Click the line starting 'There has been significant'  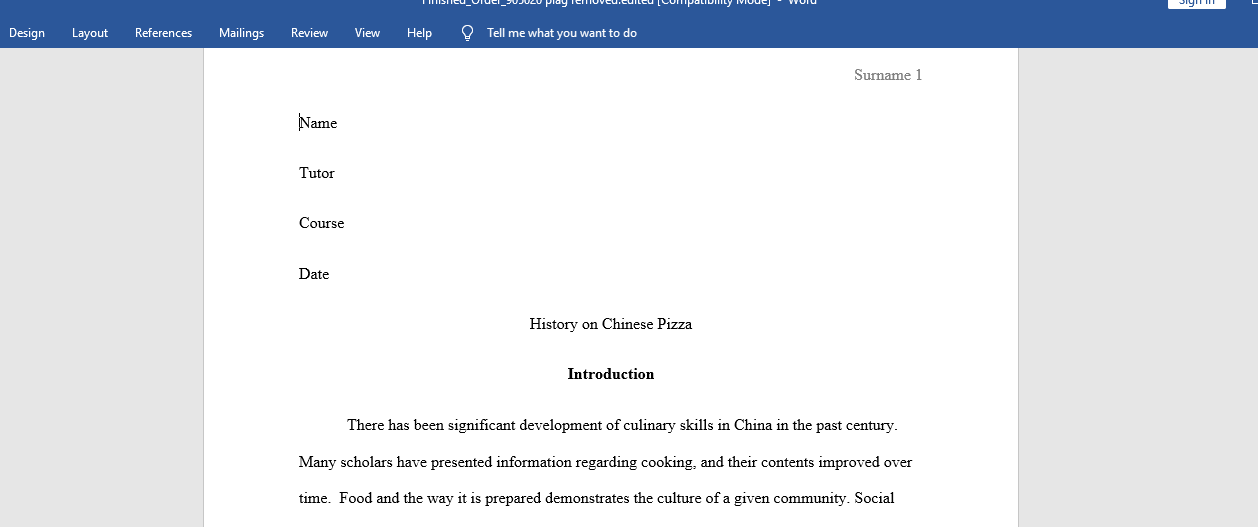tap(622, 425)
